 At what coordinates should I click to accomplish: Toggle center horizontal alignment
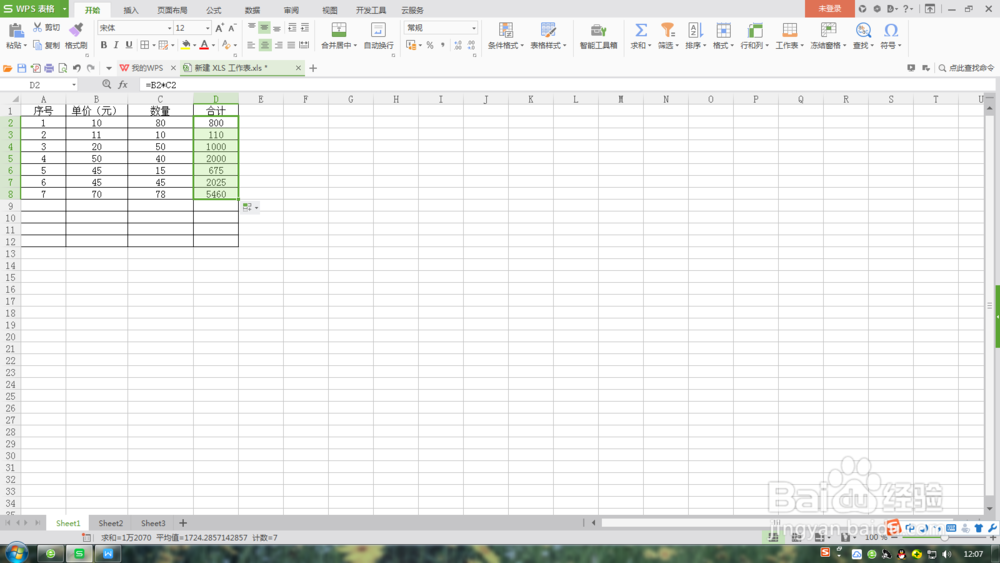click(x=265, y=45)
